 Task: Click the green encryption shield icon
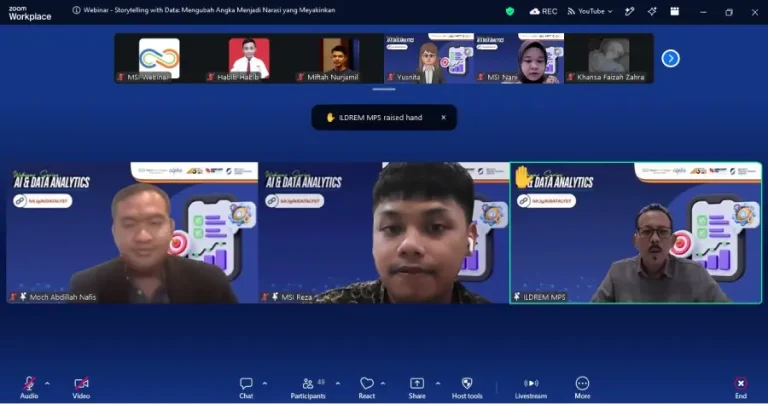click(510, 11)
